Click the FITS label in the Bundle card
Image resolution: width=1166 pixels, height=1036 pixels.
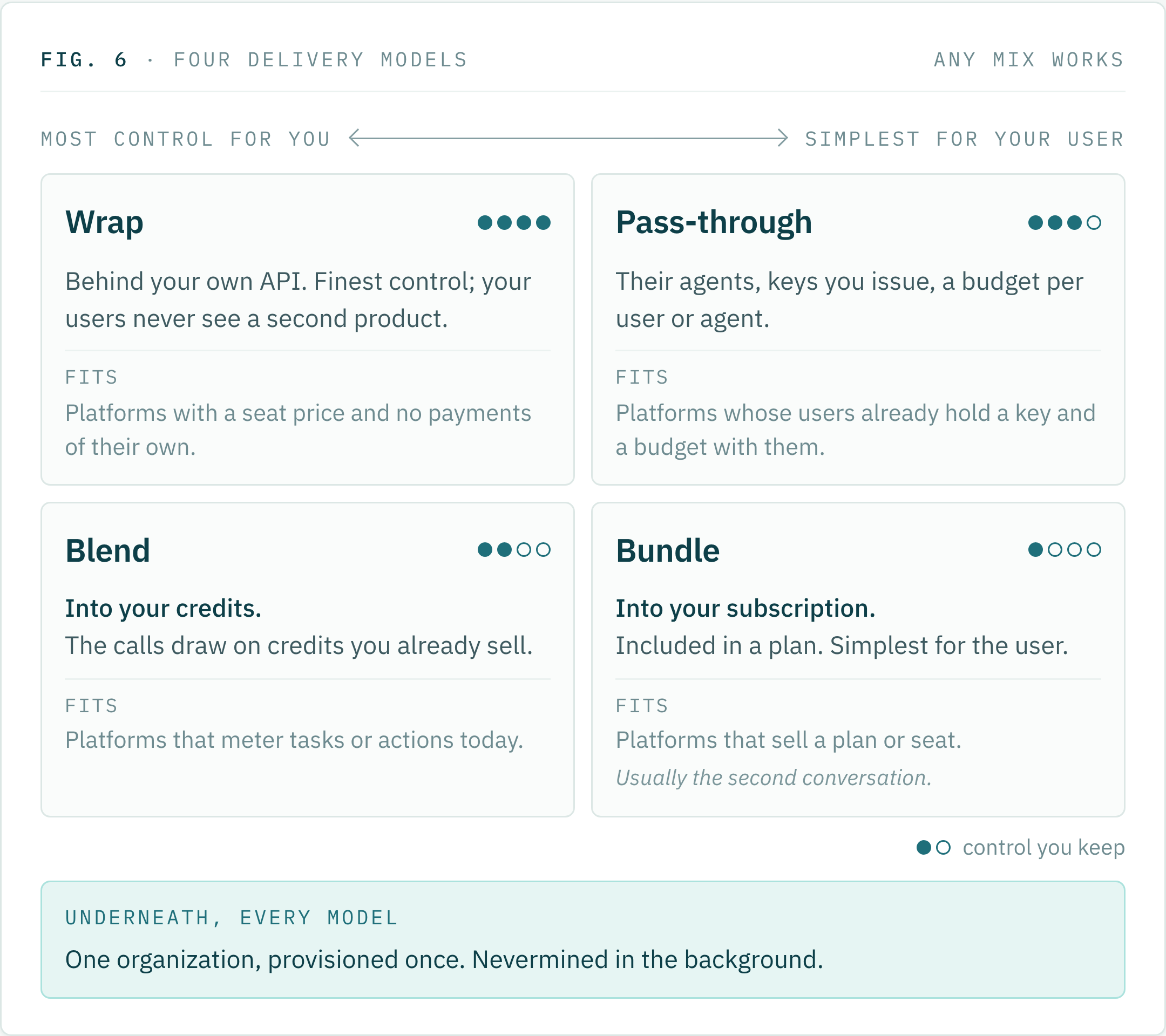(642, 706)
